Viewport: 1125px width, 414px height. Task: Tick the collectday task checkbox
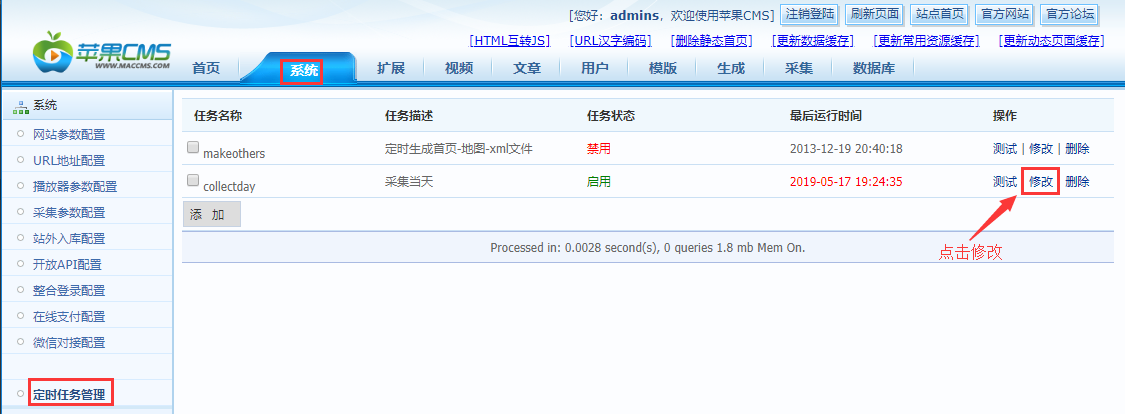(x=193, y=180)
